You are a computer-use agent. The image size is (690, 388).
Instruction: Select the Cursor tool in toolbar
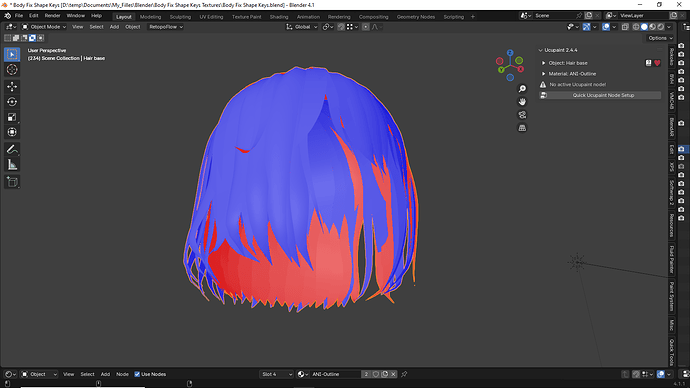click(x=12, y=70)
